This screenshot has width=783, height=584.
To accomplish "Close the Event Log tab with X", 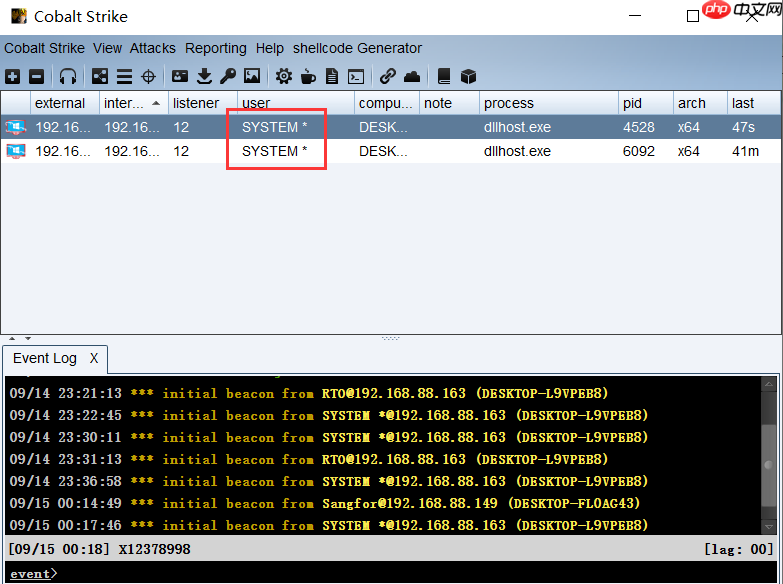I will (94, 358).
